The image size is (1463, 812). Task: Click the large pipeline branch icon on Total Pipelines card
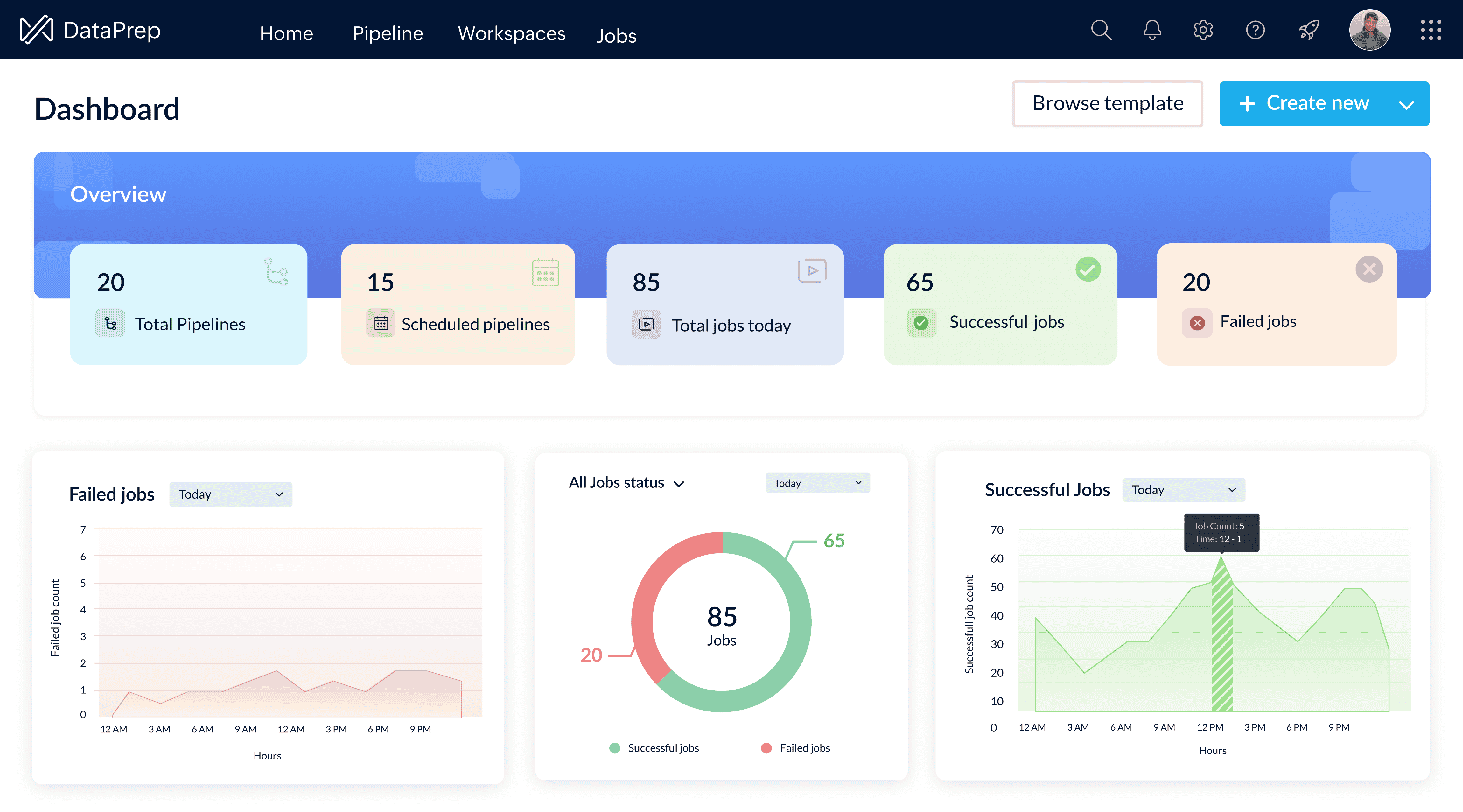pos(276,271)
